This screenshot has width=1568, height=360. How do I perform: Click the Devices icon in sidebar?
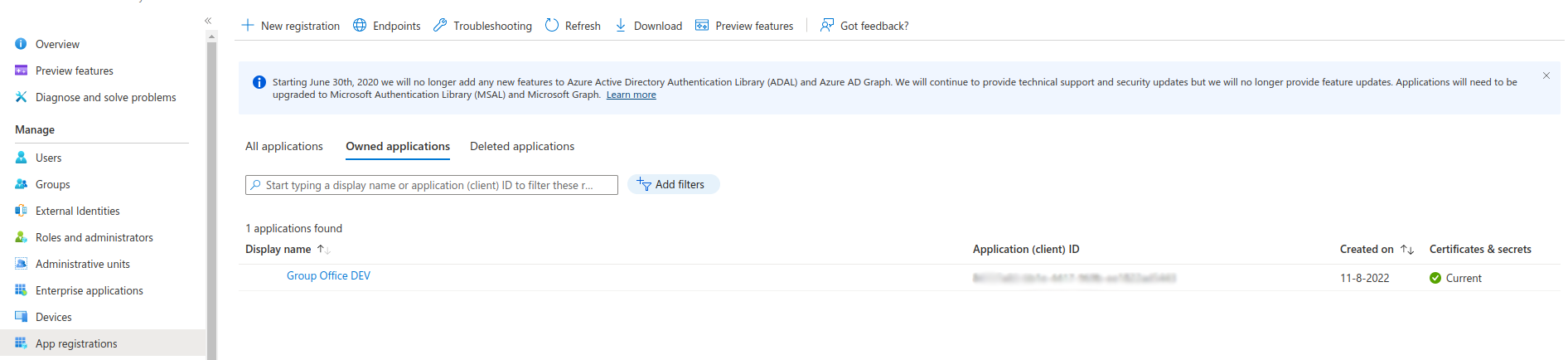point(21,317)
